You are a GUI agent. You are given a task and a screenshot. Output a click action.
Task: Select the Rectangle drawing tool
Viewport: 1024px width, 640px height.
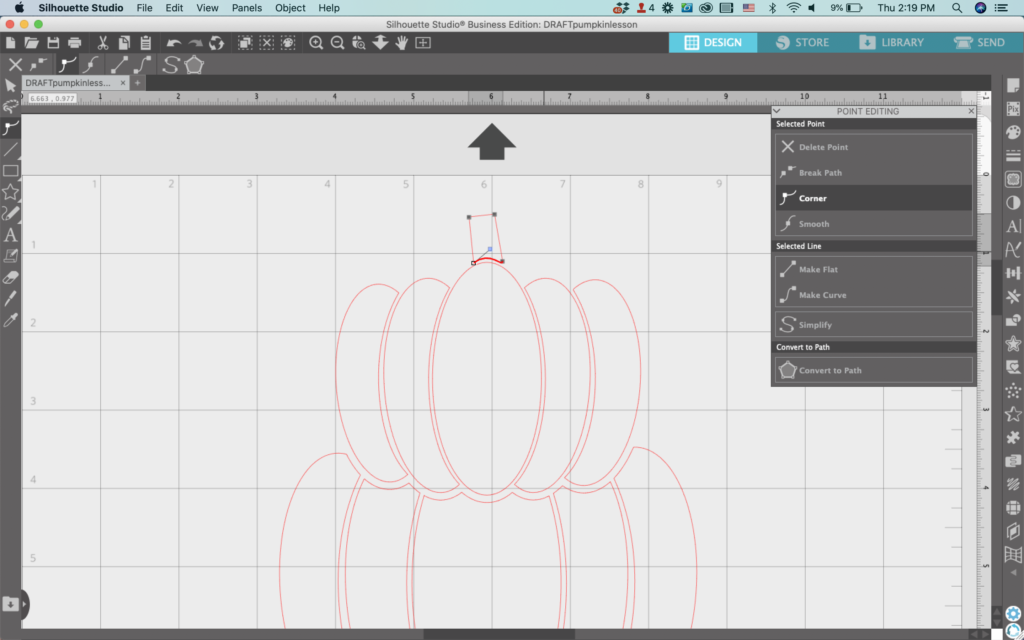point(10,171)
